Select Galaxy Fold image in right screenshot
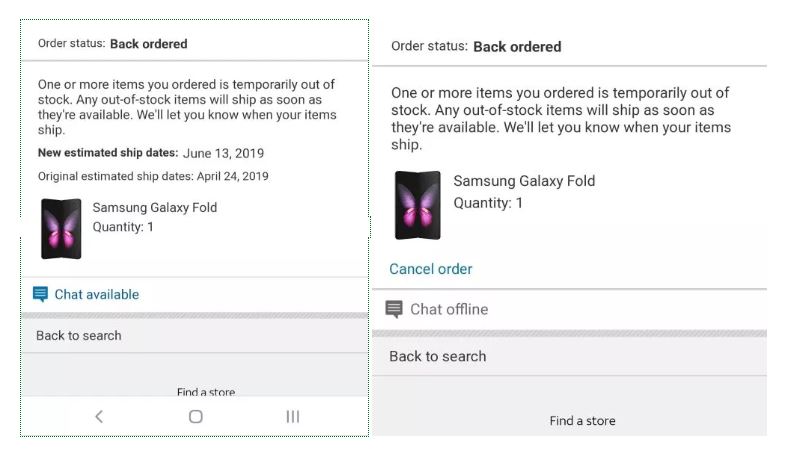 (417, 204)
